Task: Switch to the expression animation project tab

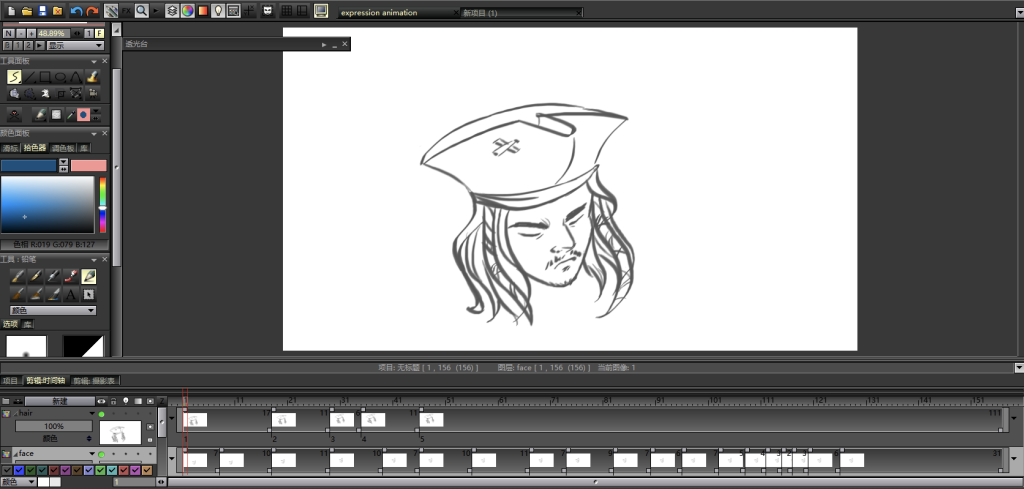Action: point(400,12)
